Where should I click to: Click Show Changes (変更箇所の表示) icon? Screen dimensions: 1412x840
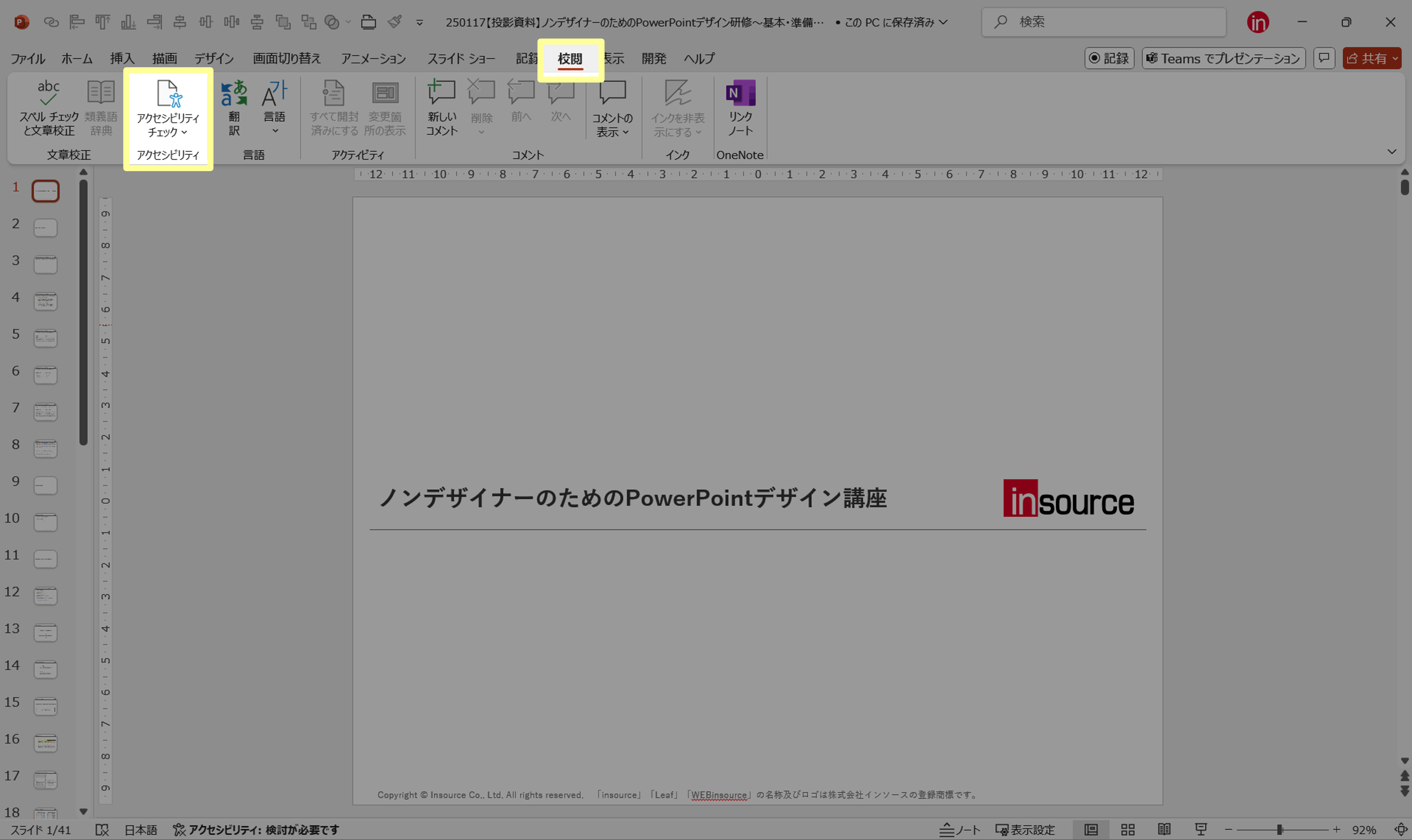[385, 107]
